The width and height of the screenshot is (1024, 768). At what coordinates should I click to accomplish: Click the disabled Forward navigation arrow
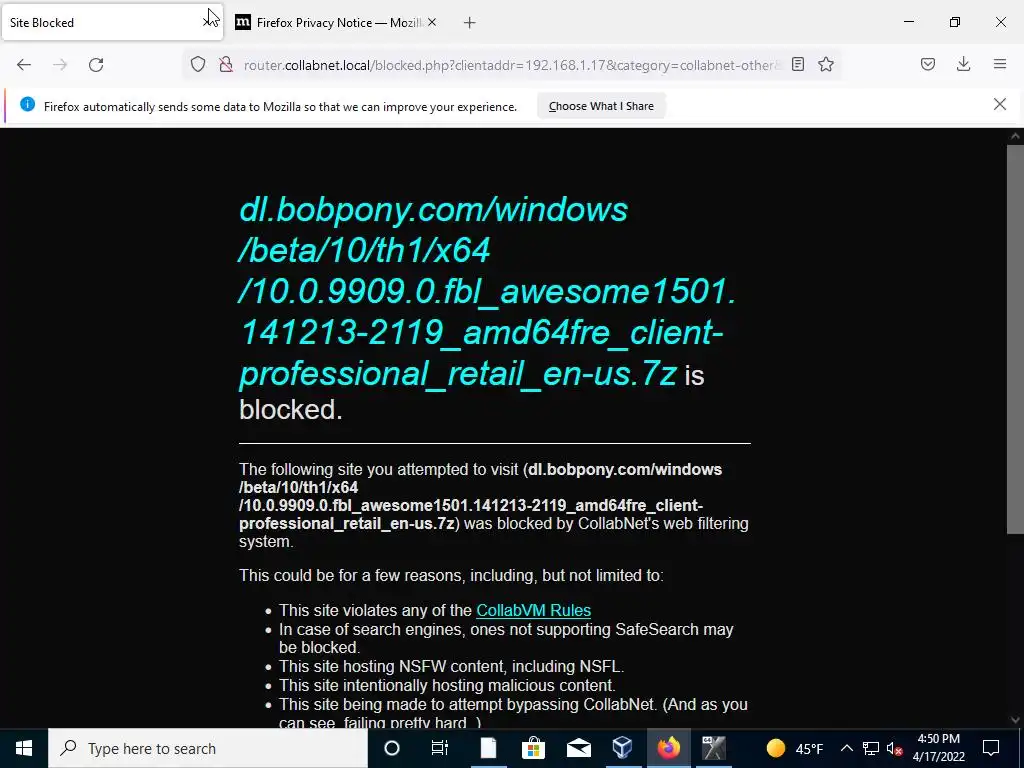point(59,65)
